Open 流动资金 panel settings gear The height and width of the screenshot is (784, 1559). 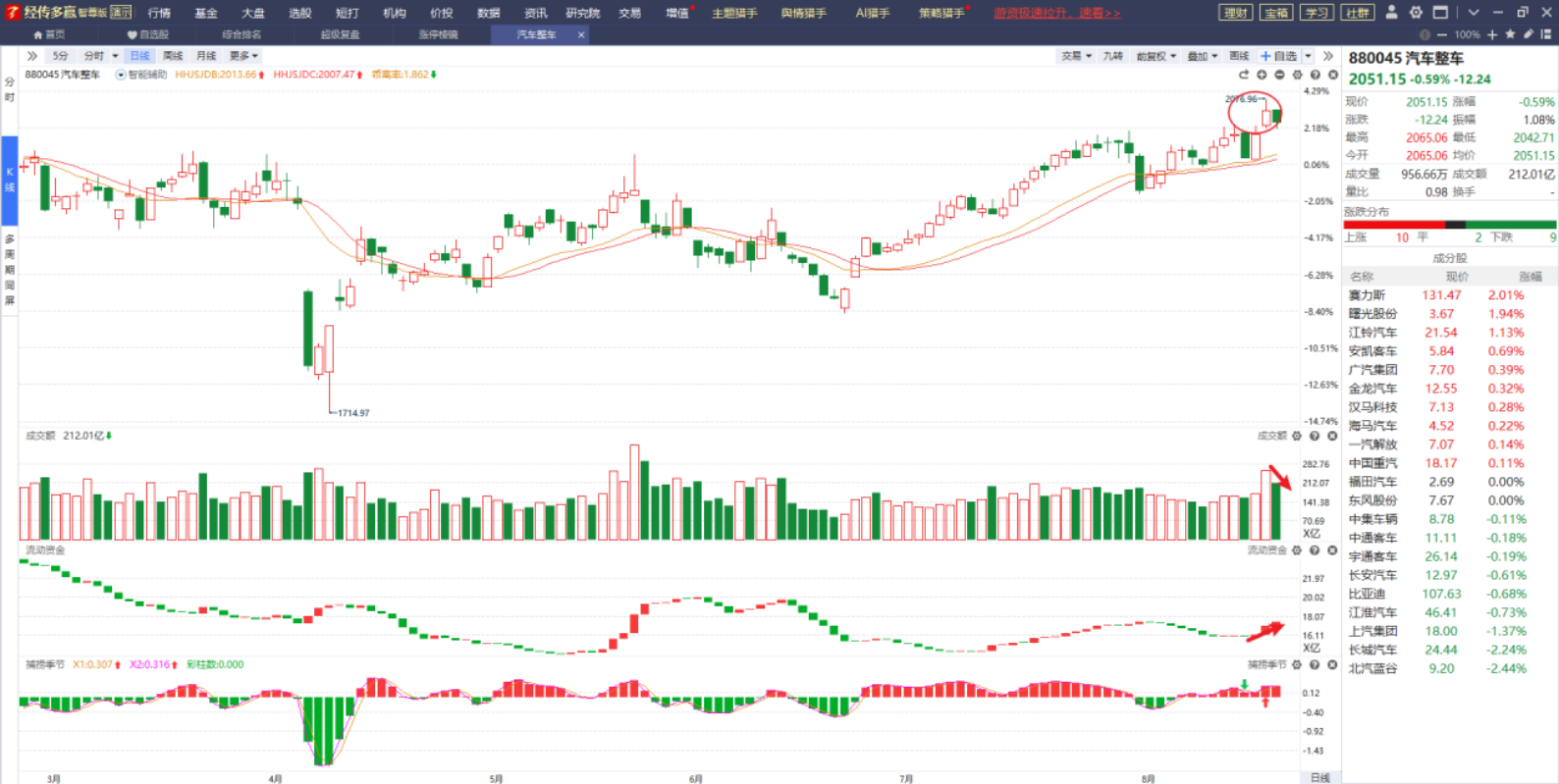coord(1297,550)
